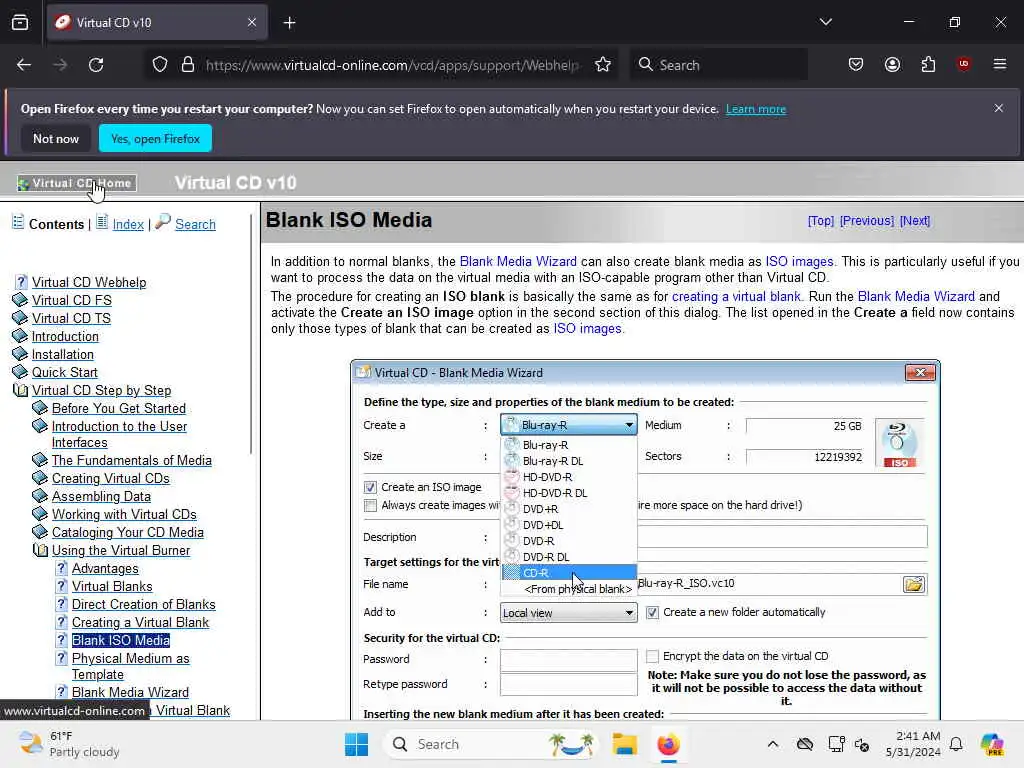Follow the creating a virtual blank link

point(736,296)
